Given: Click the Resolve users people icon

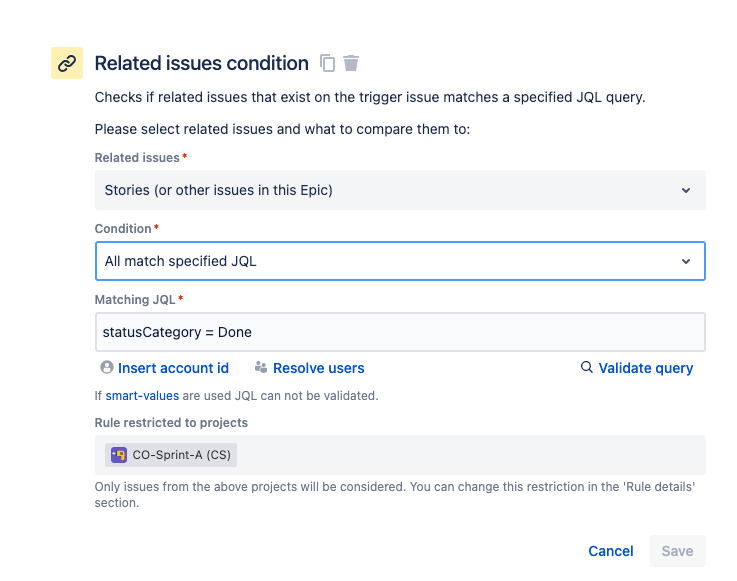Looking at the screenshot, I should coord(261,367).
